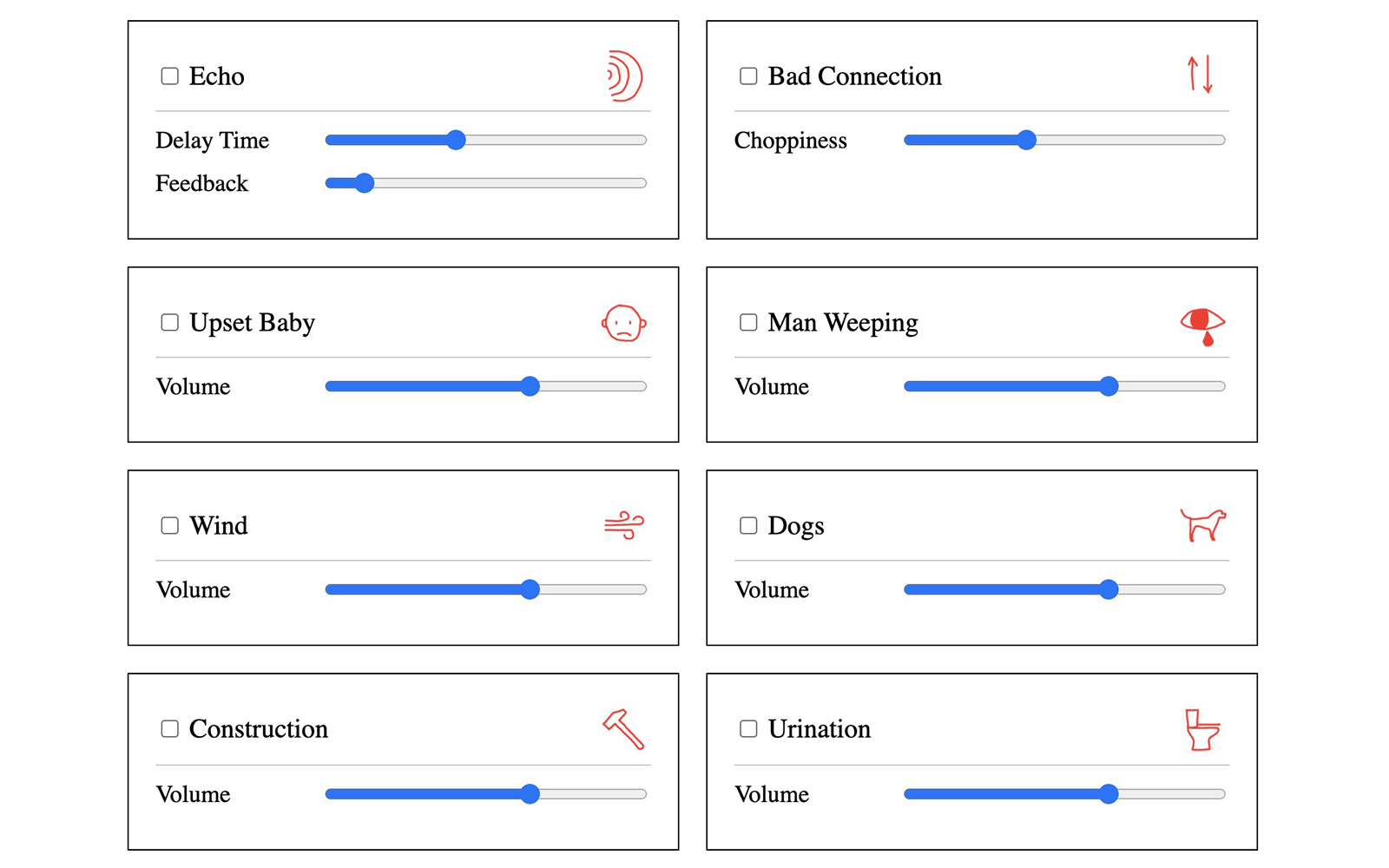Click the weeping eye icon
The height and width of the screenshot is (868, 1389).
[1202, 326]
